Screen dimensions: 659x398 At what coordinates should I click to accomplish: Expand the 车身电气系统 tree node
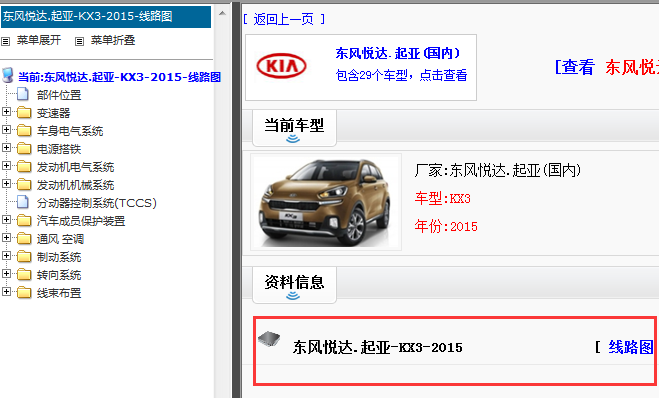pyautogui.click(x=6, y=129)
